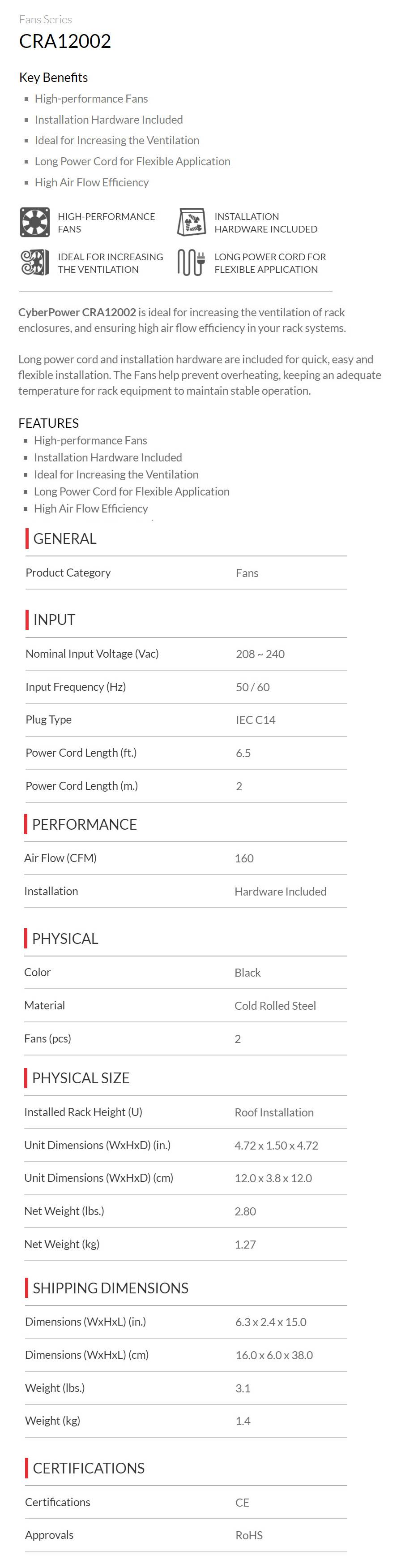
Task: Click the Key Benefits heading
Action: 54,78
